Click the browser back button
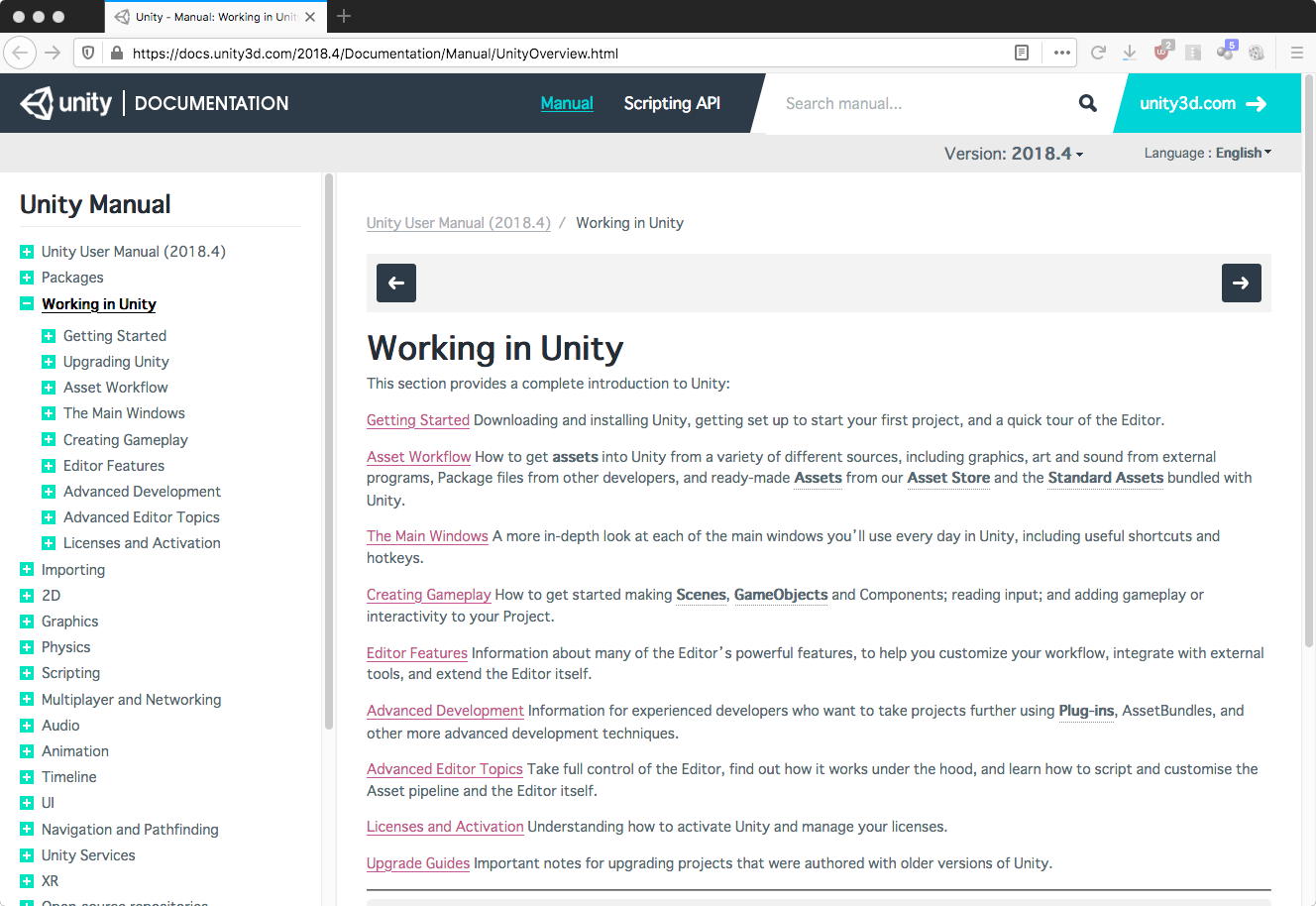 click(21, 53)
